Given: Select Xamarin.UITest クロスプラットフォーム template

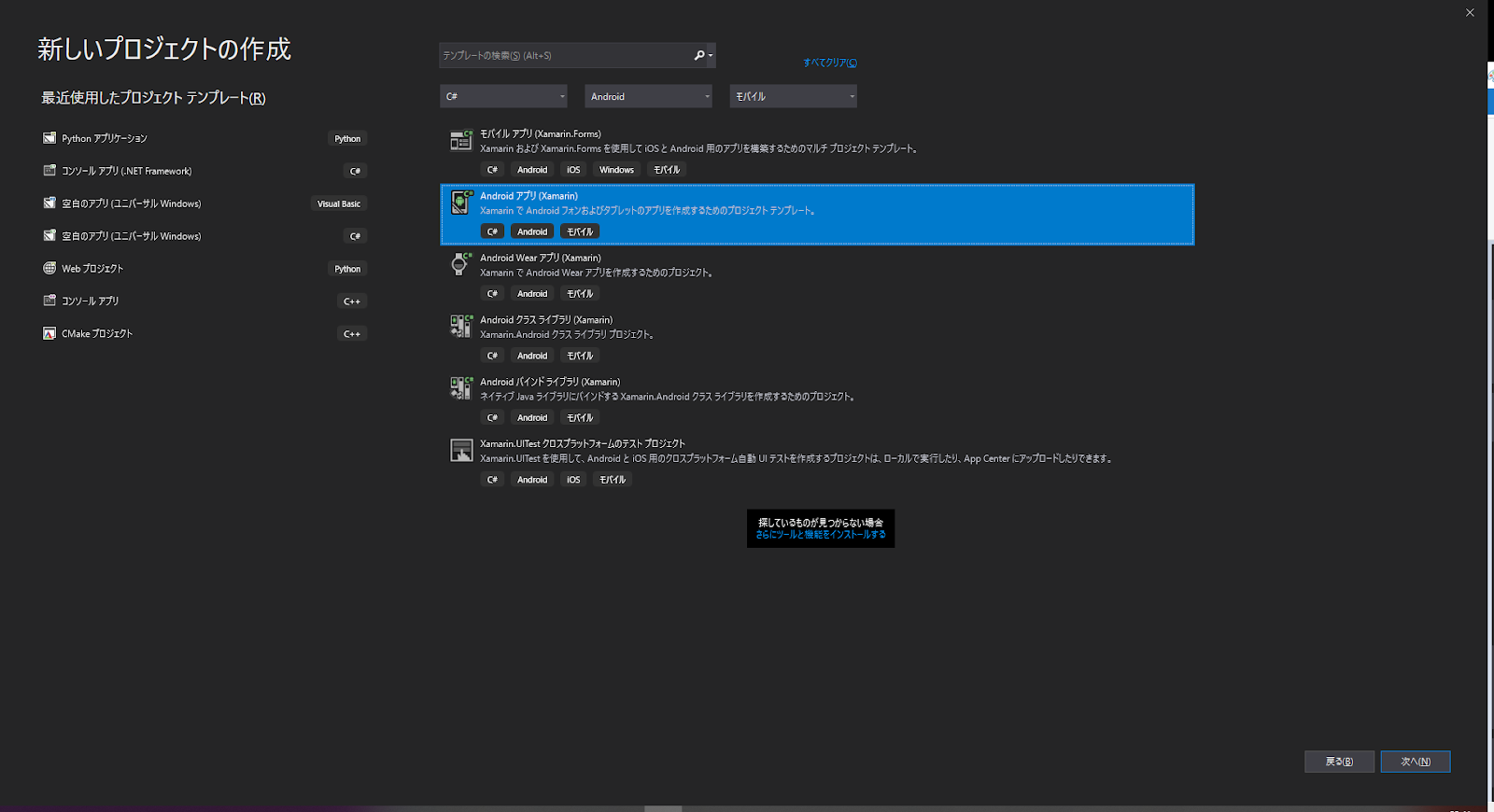Looking at the screenshot, I should [x=817, y=462].
